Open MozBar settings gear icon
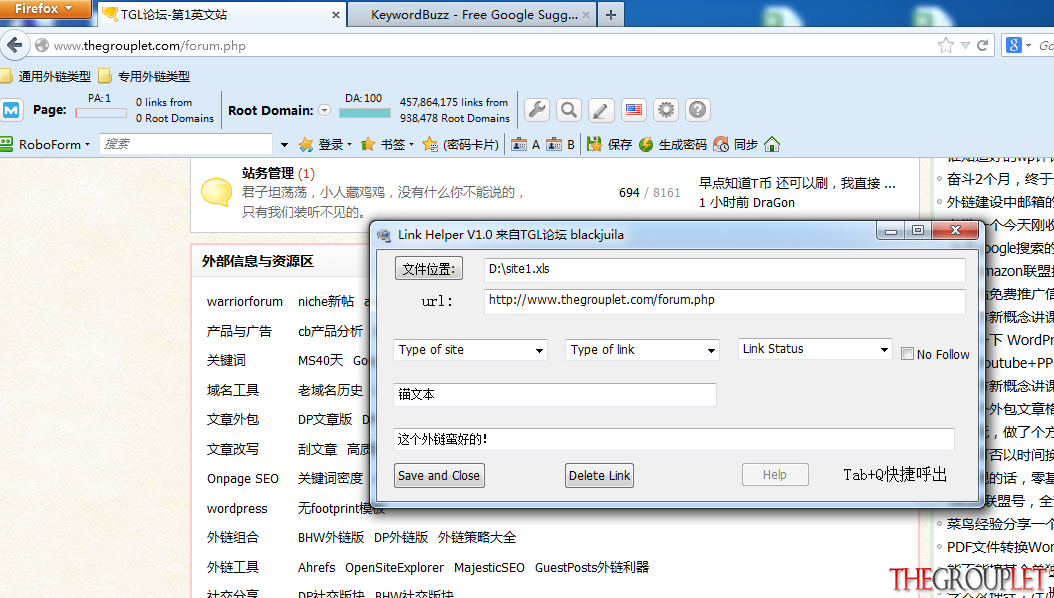 [665, 110]
